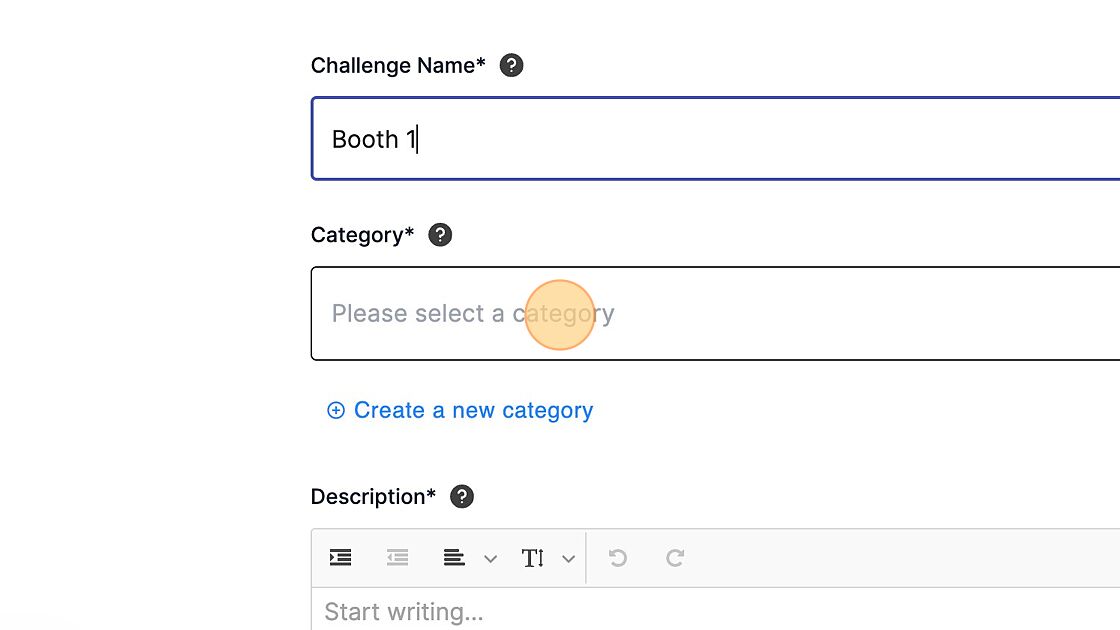Expand the font size options arrow
Viewport: 1120px width, 630px height.
coord(568,559)
